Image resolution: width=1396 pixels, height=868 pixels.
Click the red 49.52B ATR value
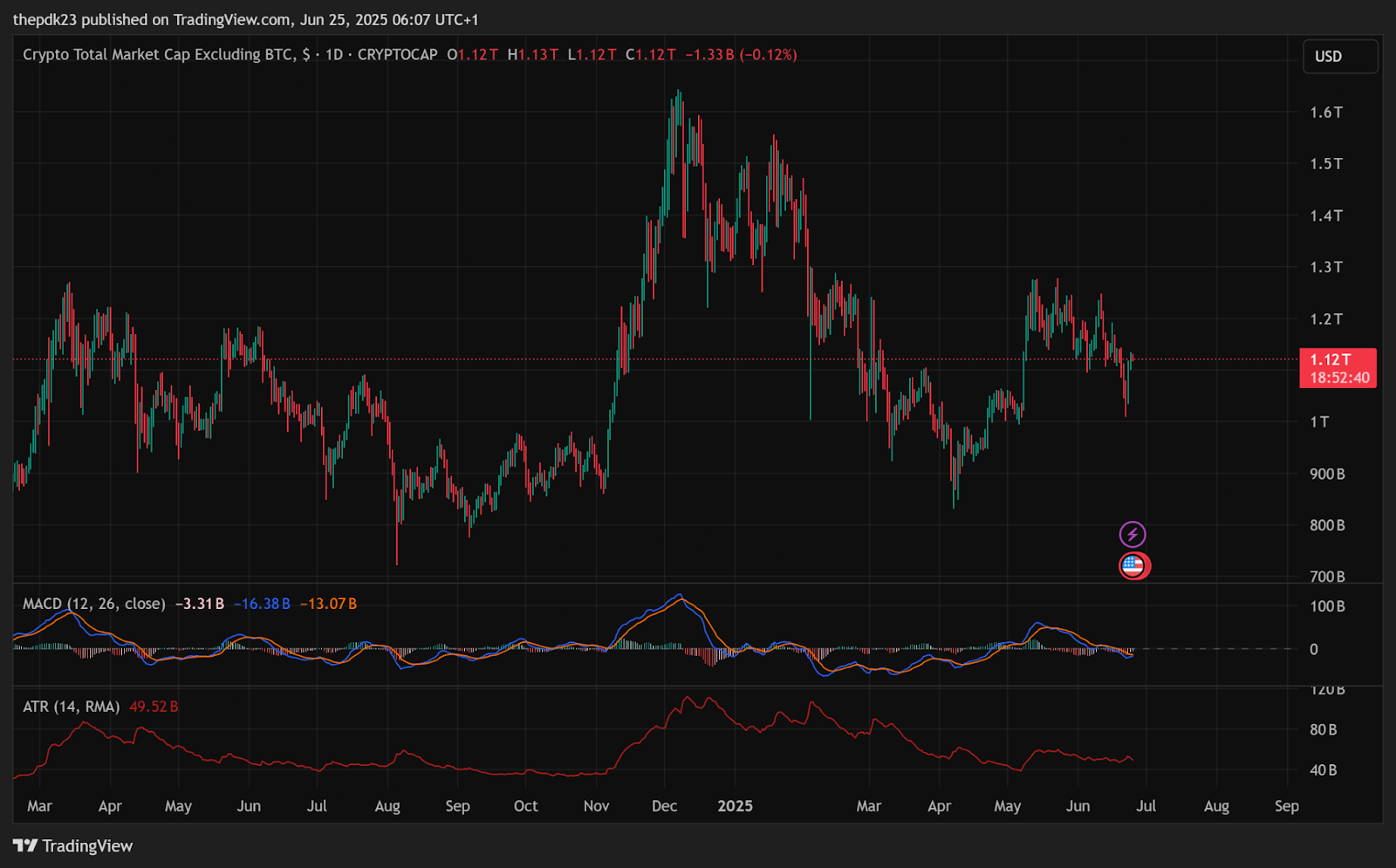[154, 707]
